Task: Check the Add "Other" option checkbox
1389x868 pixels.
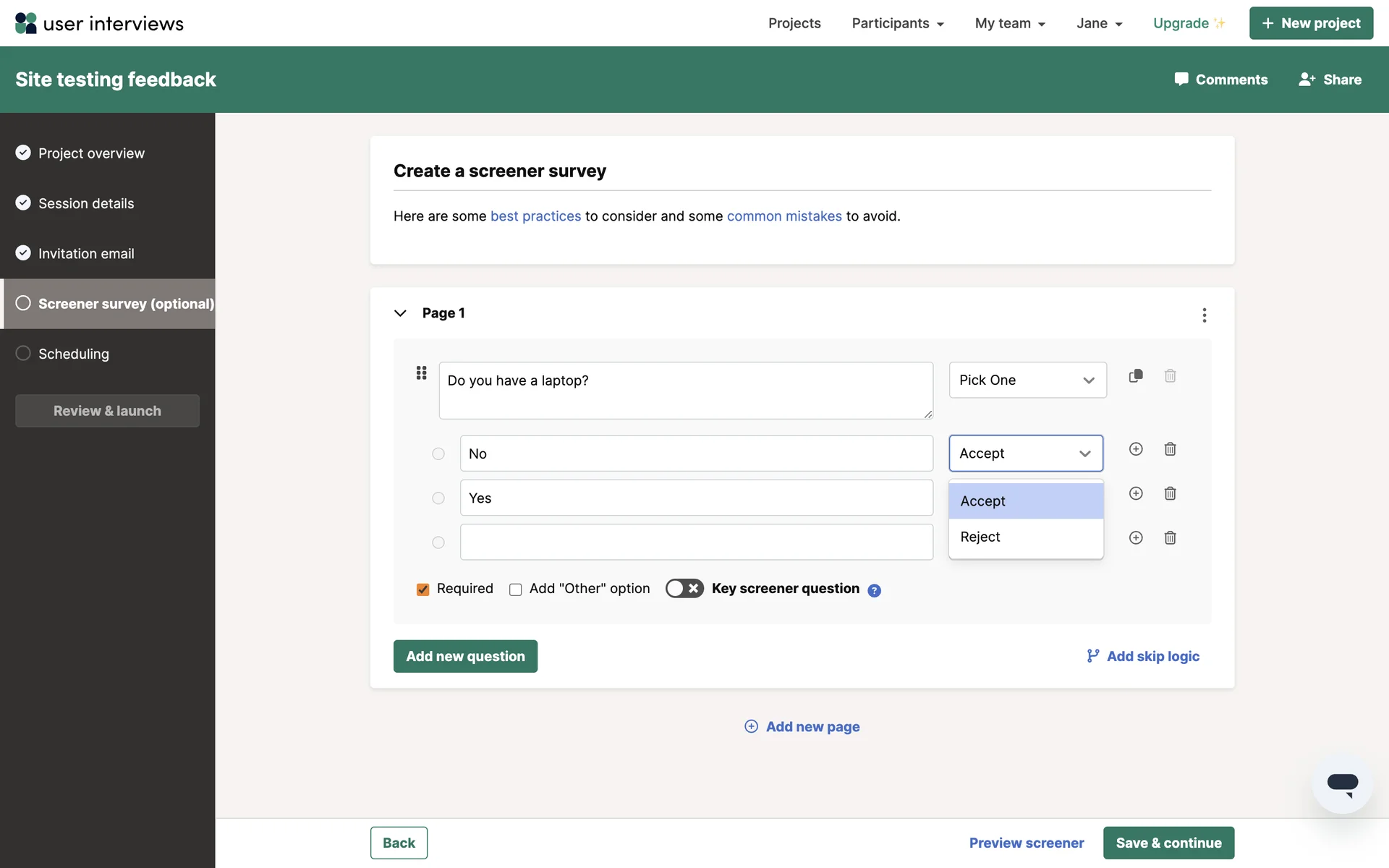Action: pyautogui.click(x=516, y=590)
